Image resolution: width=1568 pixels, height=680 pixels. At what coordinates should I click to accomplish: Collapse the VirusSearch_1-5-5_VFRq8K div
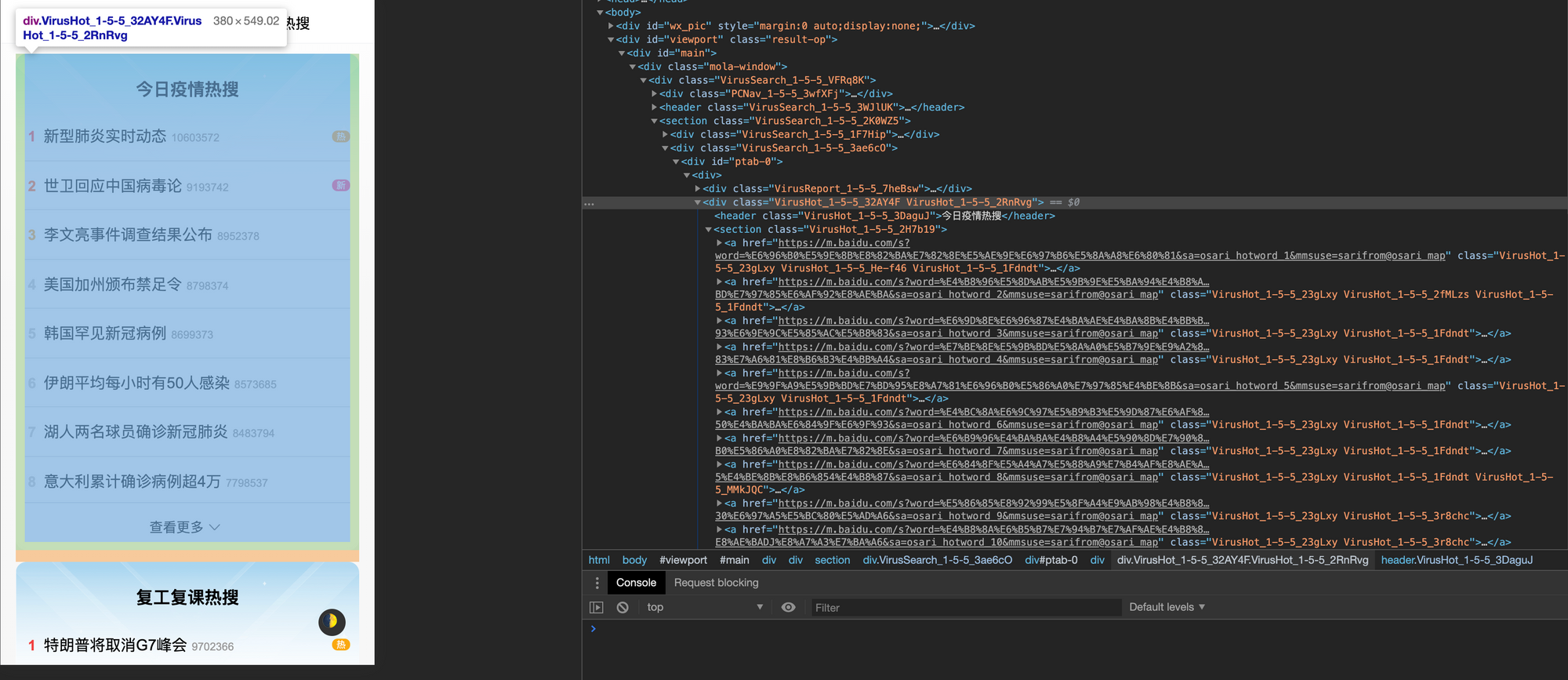(644, 80)
